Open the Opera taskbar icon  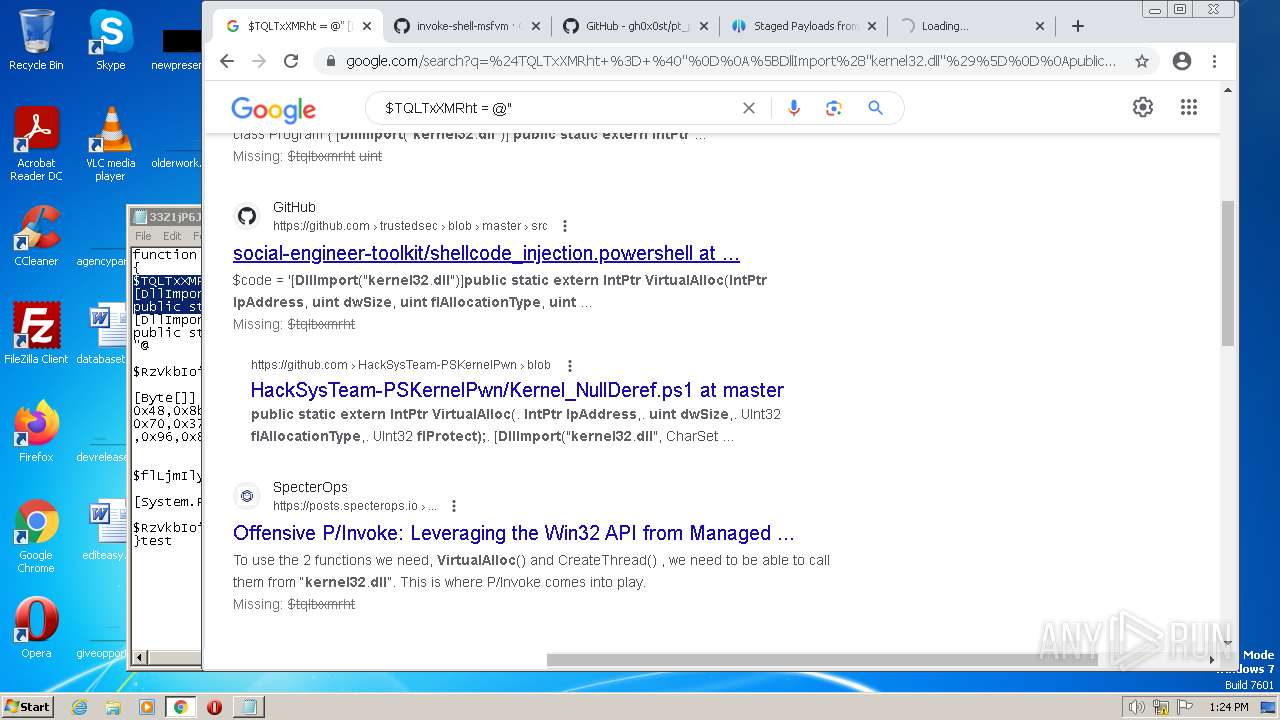[214, 707]
